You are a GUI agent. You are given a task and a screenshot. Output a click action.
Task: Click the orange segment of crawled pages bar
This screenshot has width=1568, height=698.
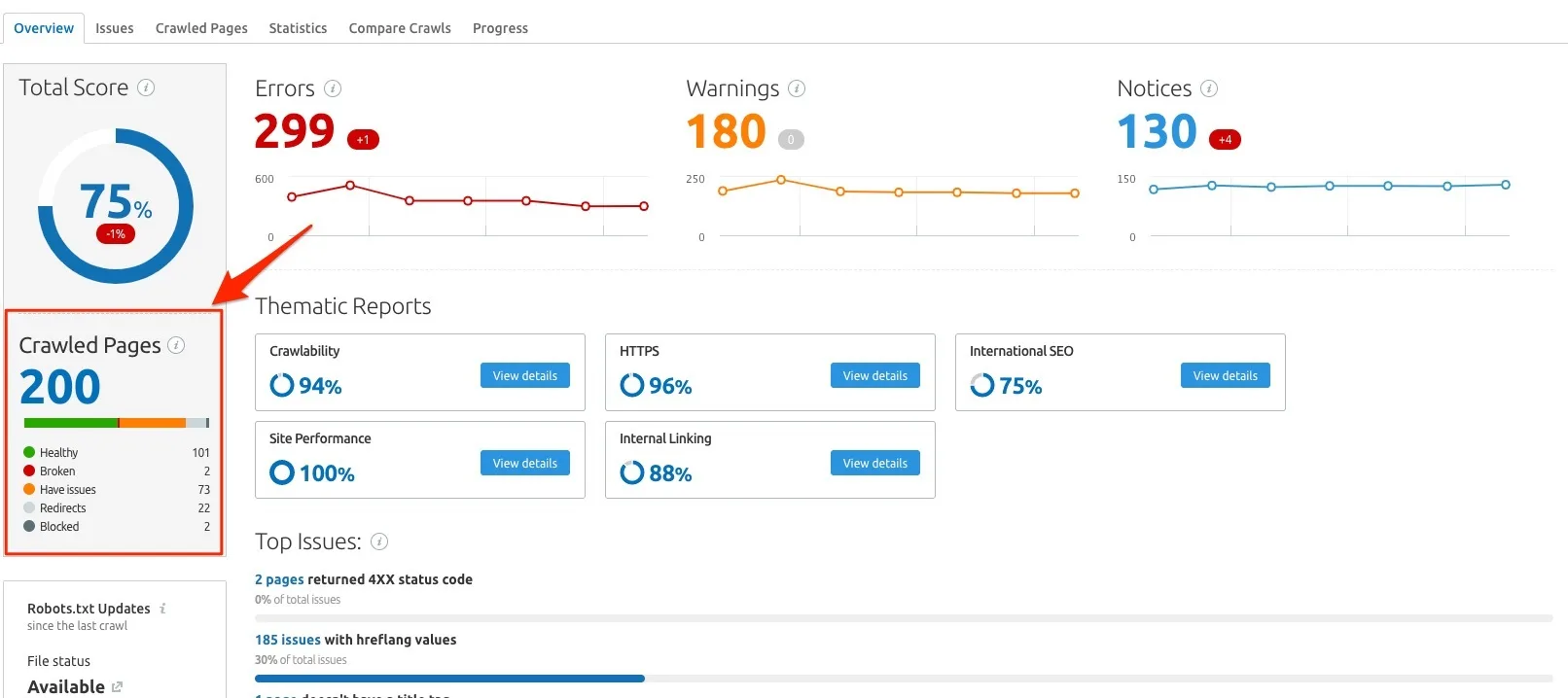point(153,423)
